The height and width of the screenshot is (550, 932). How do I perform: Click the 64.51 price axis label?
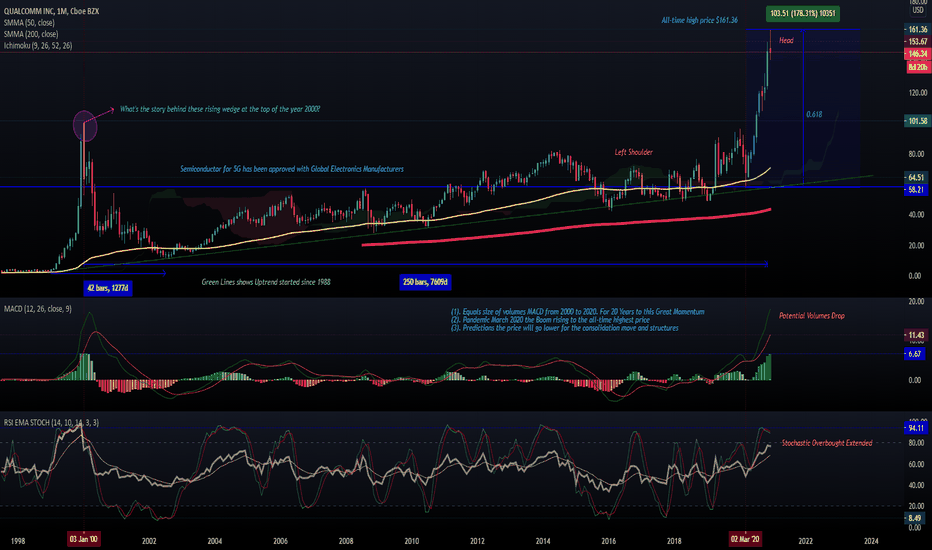(x=917, y=178)
